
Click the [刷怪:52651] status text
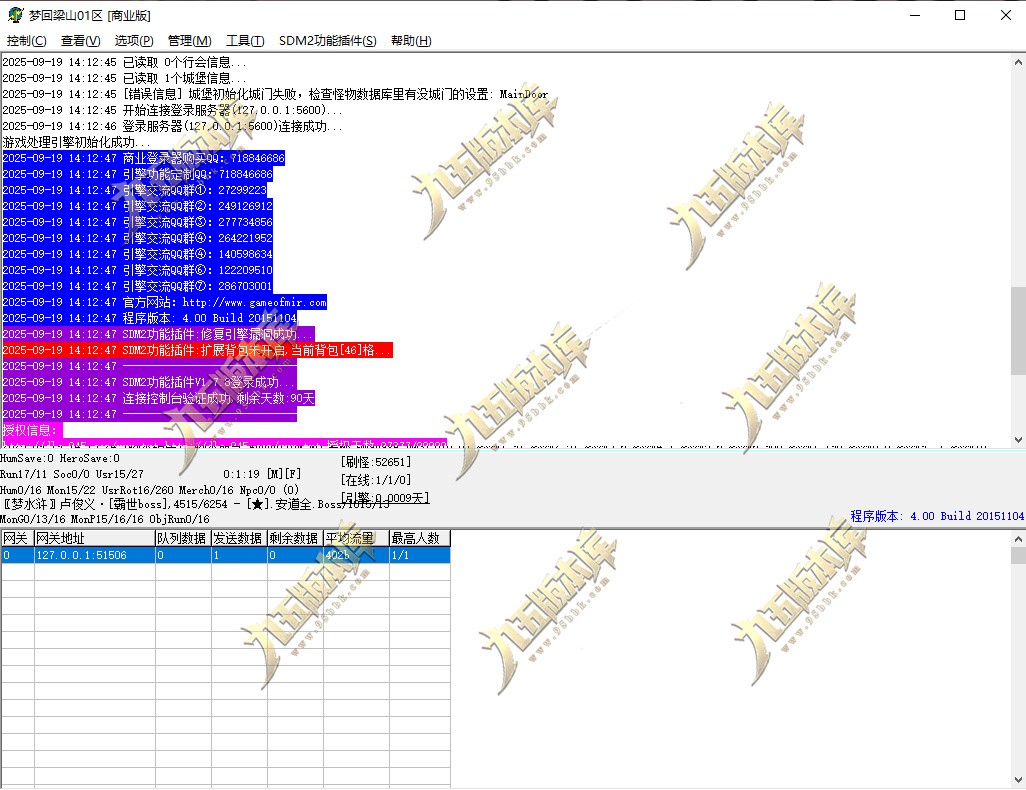(376, 462)
